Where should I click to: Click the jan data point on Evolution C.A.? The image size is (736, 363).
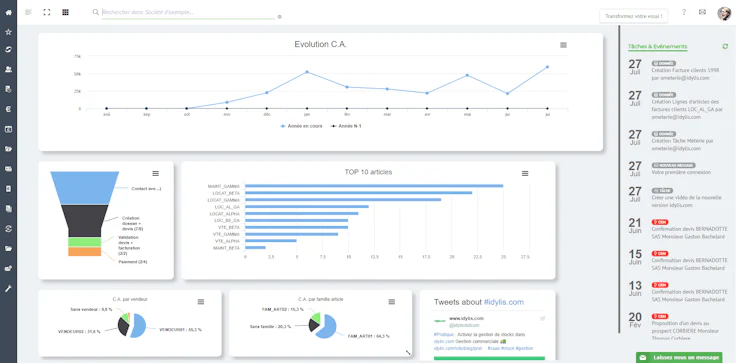click(307, 72)
